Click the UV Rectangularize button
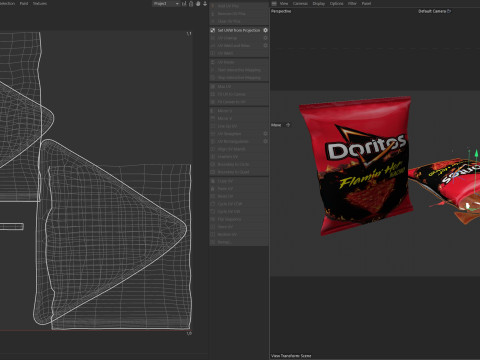This screenshot has height=360, width=480. pos(239,141)
